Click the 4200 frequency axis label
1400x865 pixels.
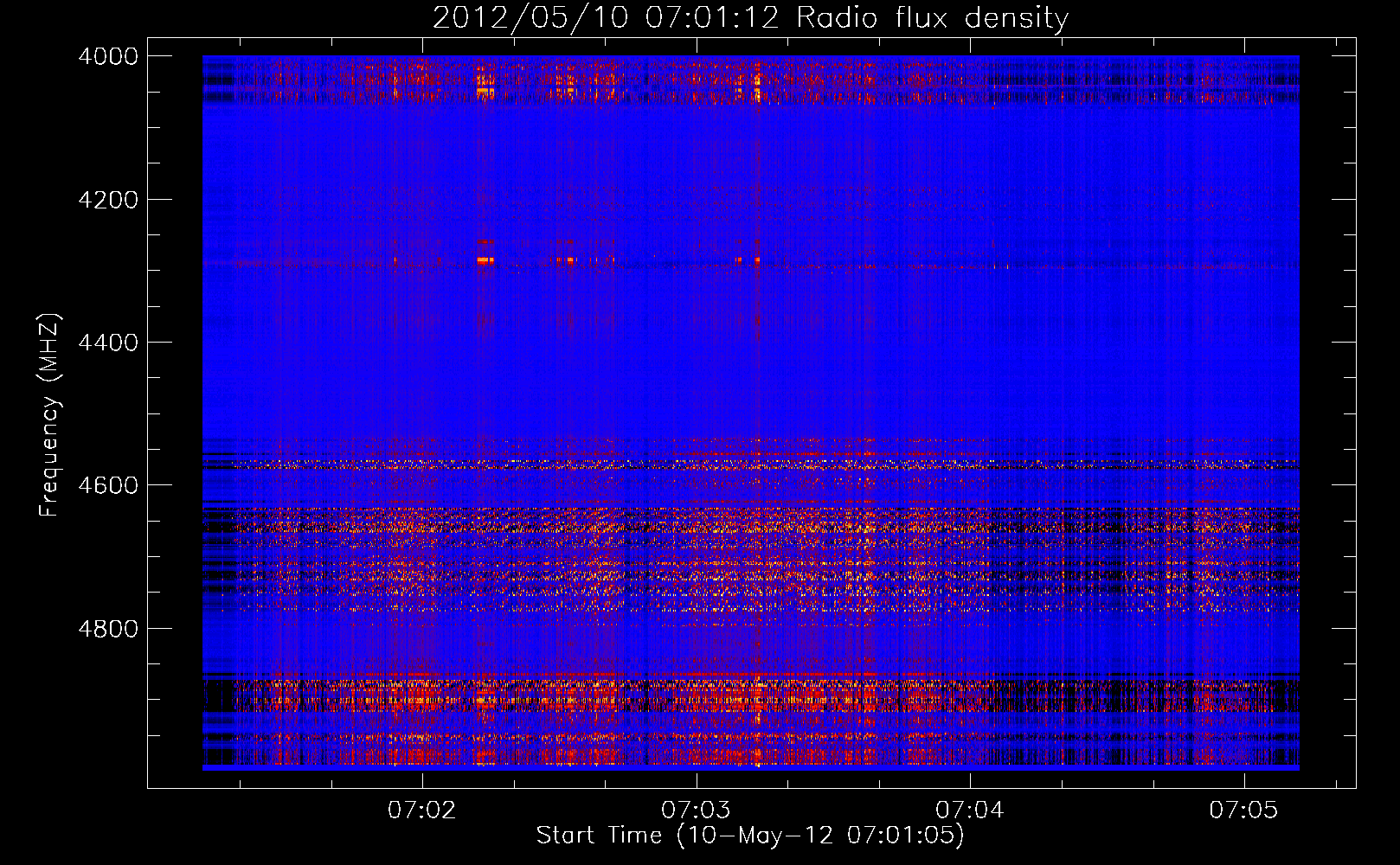(x=108, y=200)
